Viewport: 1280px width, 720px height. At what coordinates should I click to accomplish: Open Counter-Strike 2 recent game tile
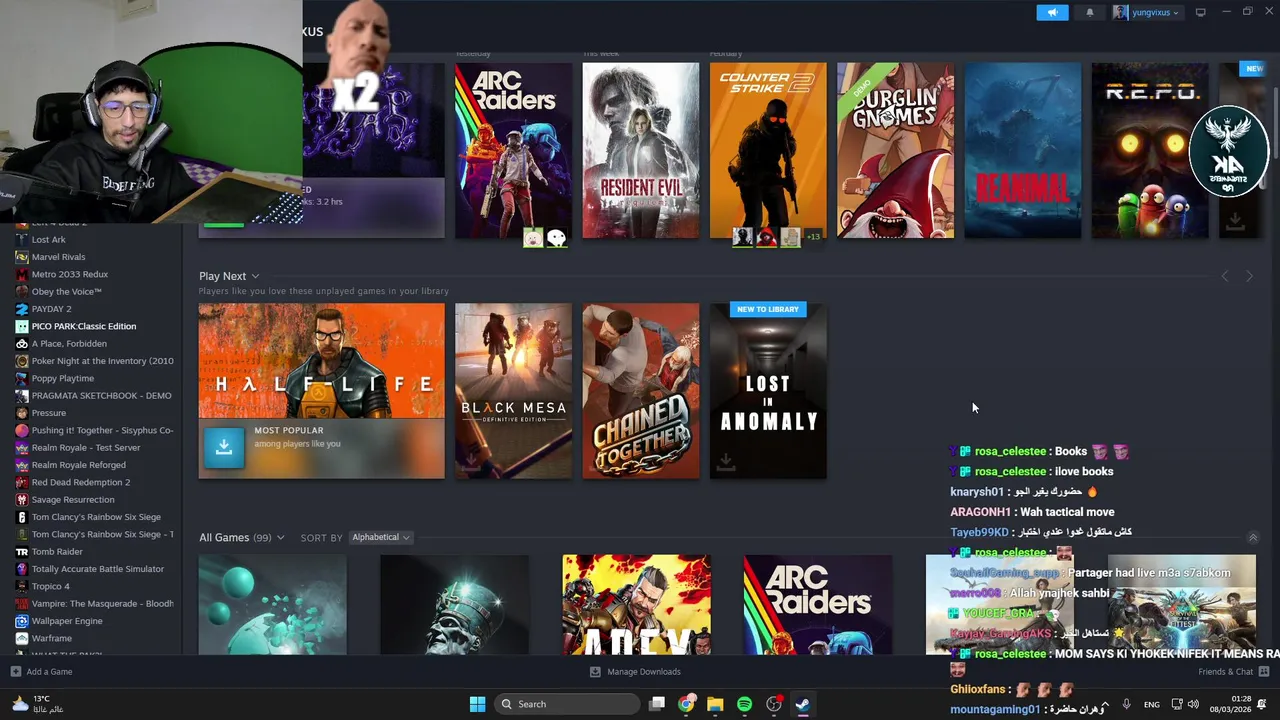pos(768,151)
